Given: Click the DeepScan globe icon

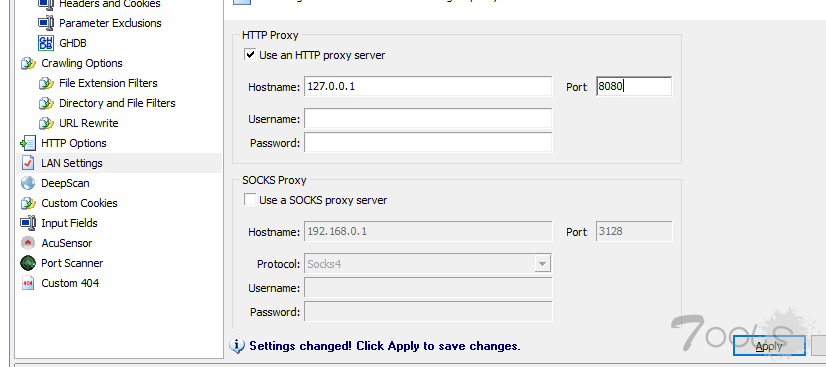Looking at the screenshot, I should click(28, 183).
